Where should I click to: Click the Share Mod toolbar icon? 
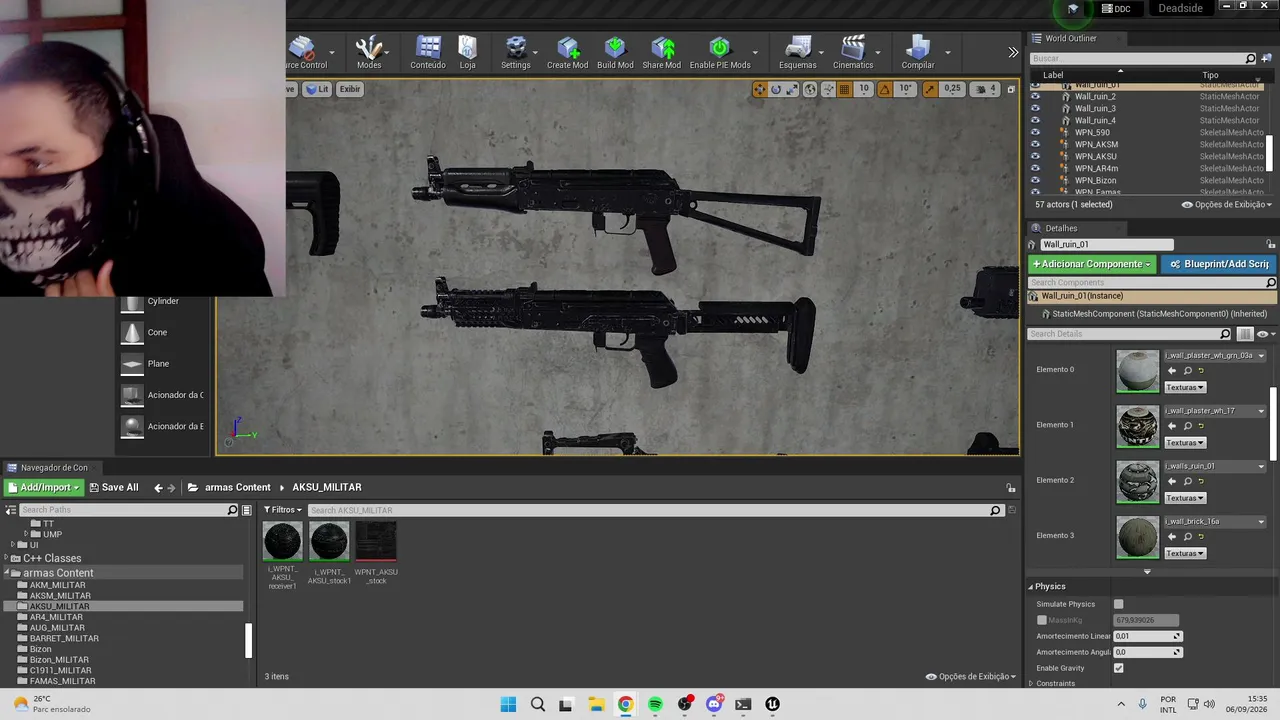point(662,52)
